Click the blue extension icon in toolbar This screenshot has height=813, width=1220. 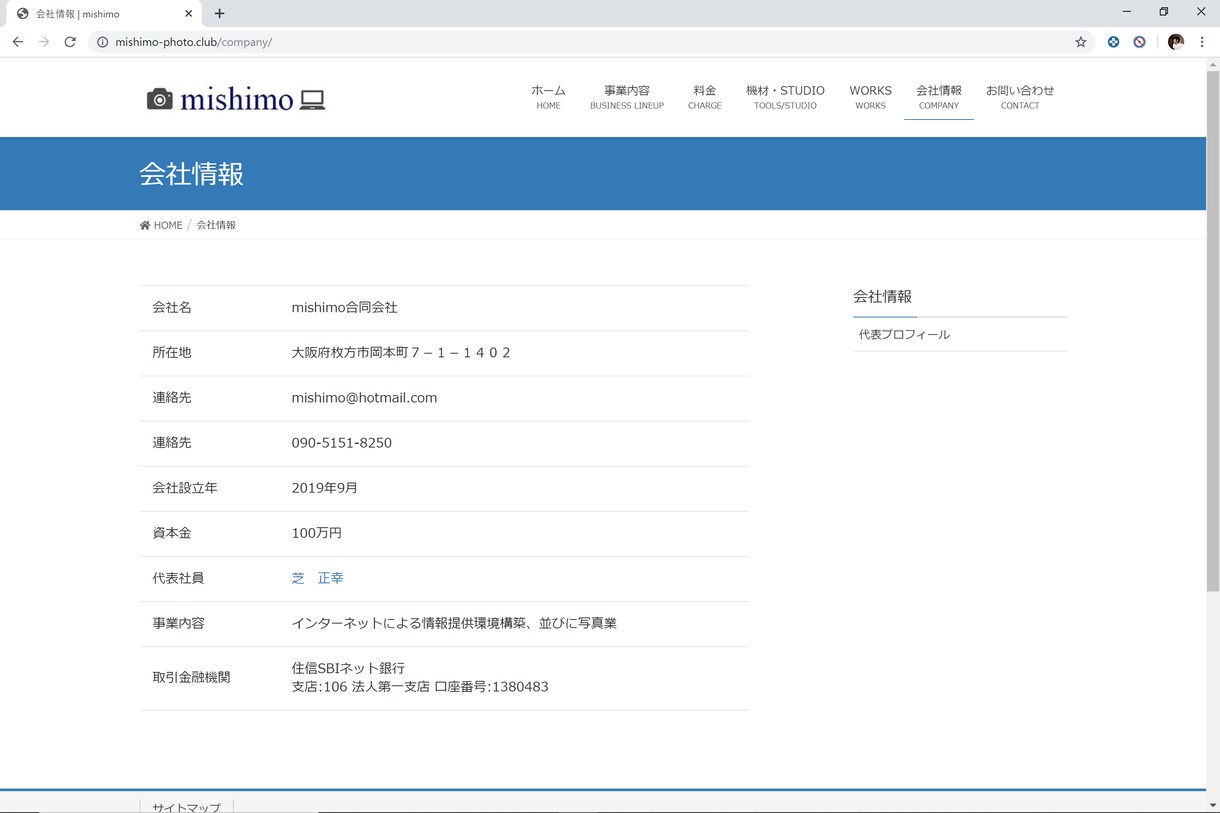(x=1113, y=42)
